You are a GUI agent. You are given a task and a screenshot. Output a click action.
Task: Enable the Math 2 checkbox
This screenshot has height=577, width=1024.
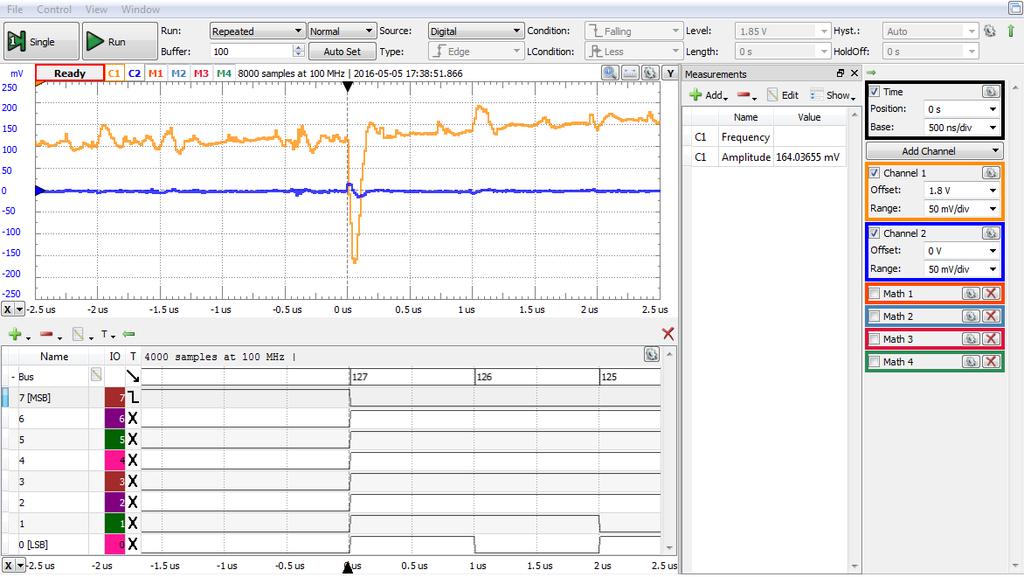(x=874, y=317)
